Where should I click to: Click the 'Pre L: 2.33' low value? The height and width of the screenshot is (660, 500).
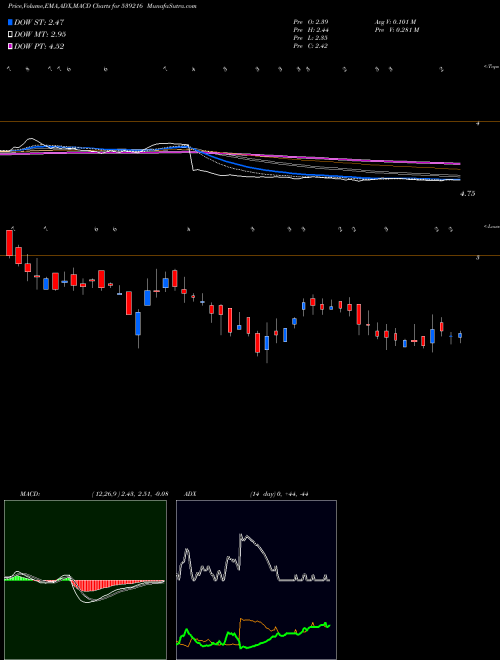pos(311,38)
